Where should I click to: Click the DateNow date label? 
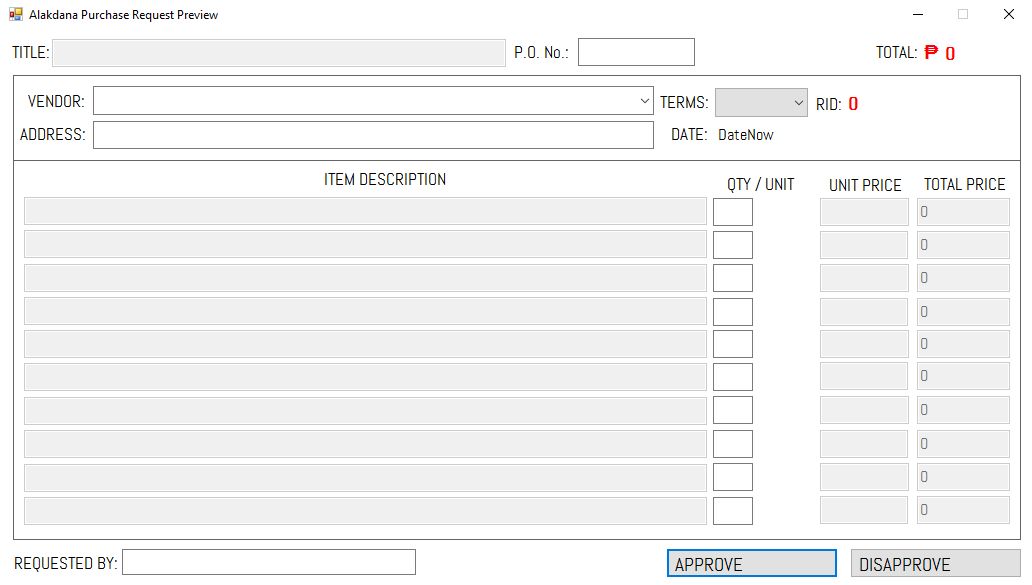pyautogui.click(x=746, y=135)
